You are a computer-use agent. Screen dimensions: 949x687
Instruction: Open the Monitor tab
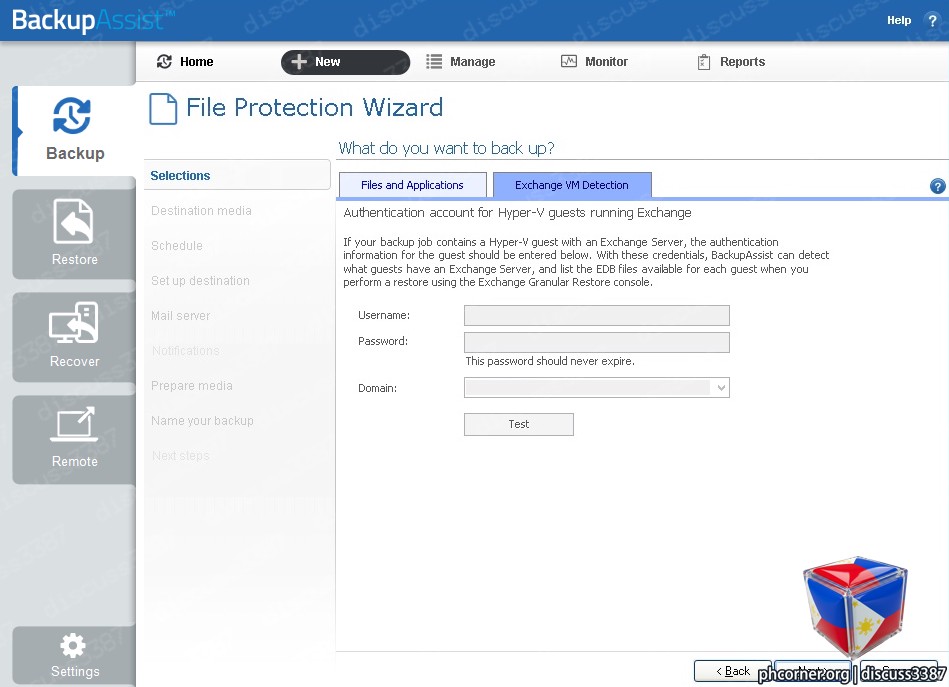594,62
